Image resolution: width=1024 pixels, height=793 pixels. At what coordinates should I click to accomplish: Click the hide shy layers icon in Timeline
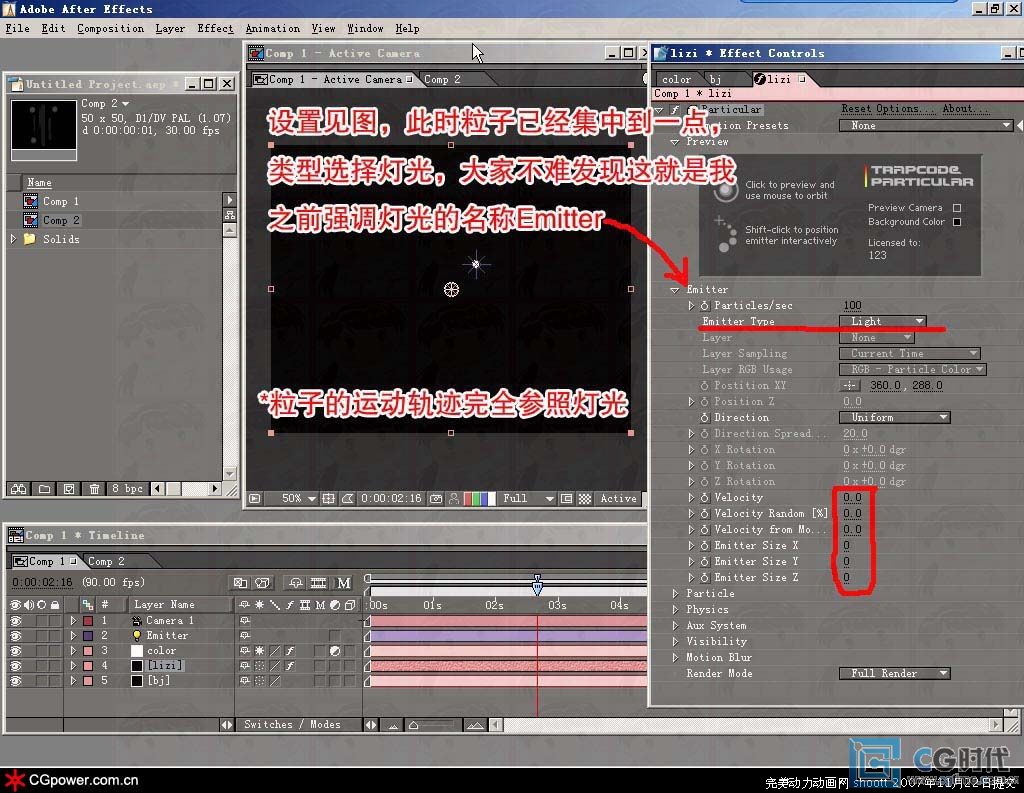coord(296,583)
